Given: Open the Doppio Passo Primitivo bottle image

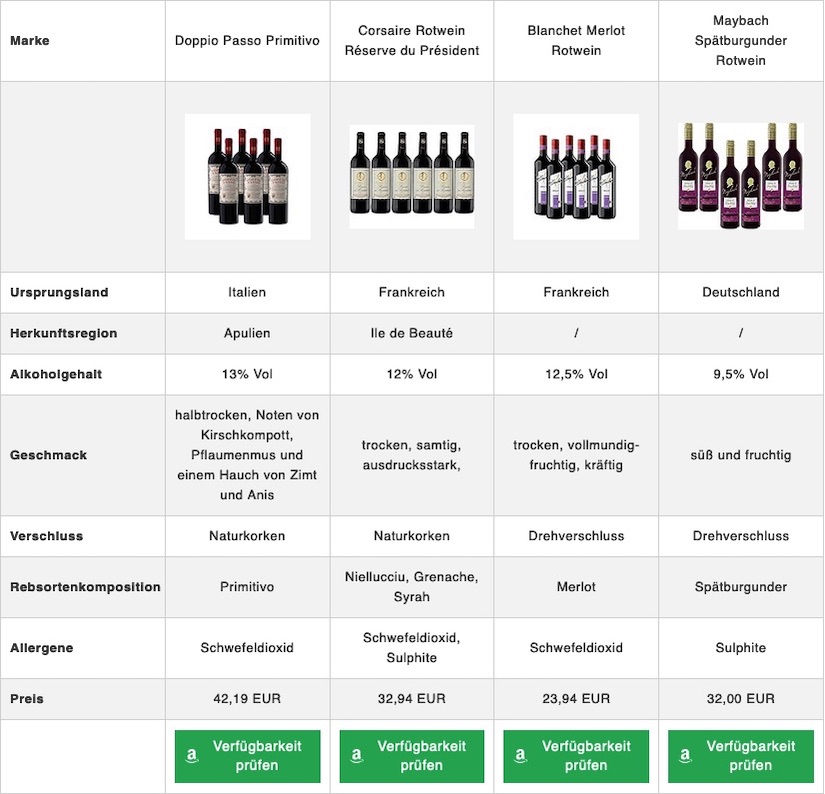Looking at the screenshot, I should pos(247,177).
